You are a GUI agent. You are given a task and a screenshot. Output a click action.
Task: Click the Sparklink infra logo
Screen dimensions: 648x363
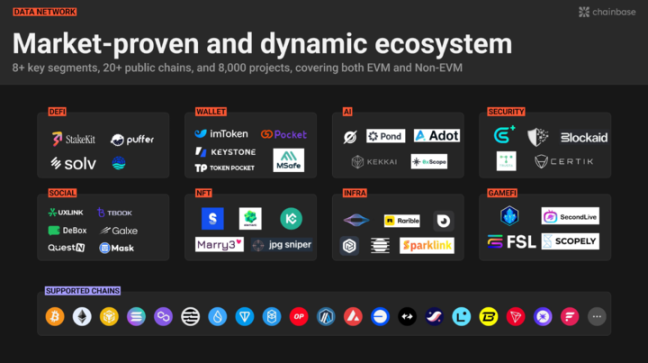click(427, 246)
